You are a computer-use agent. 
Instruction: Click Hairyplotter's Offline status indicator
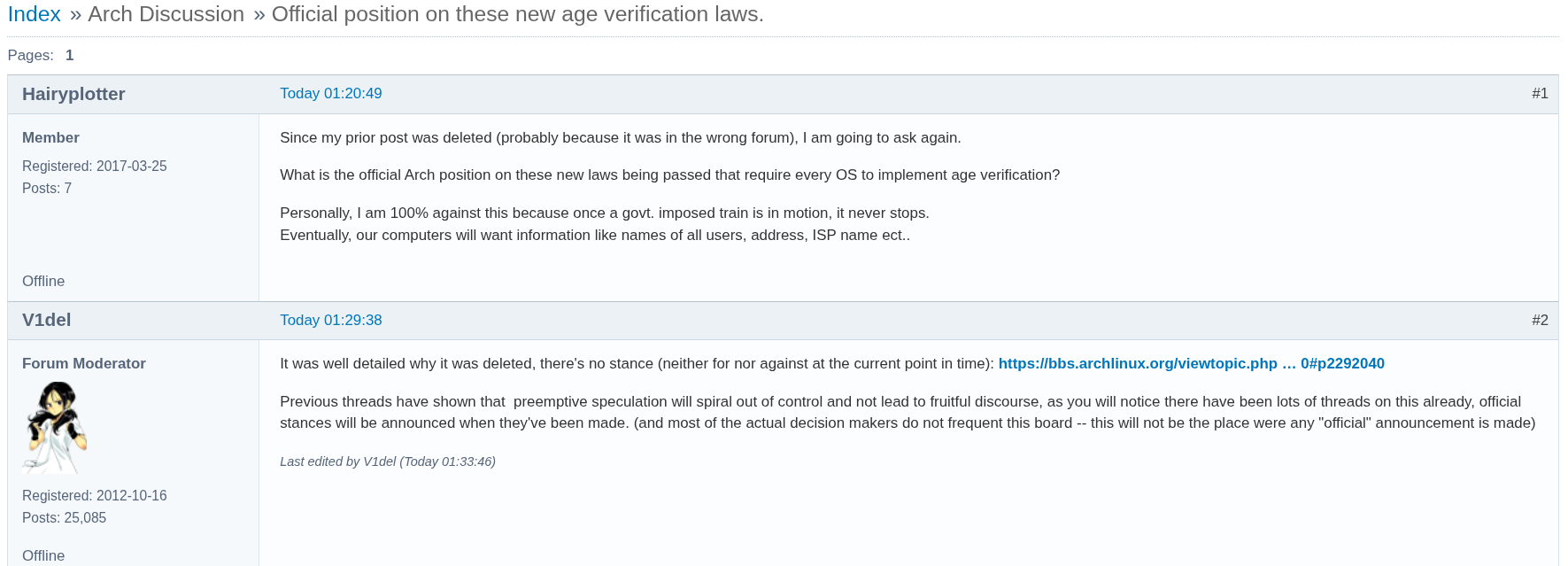pyautogui.click(x=42, y=281)
